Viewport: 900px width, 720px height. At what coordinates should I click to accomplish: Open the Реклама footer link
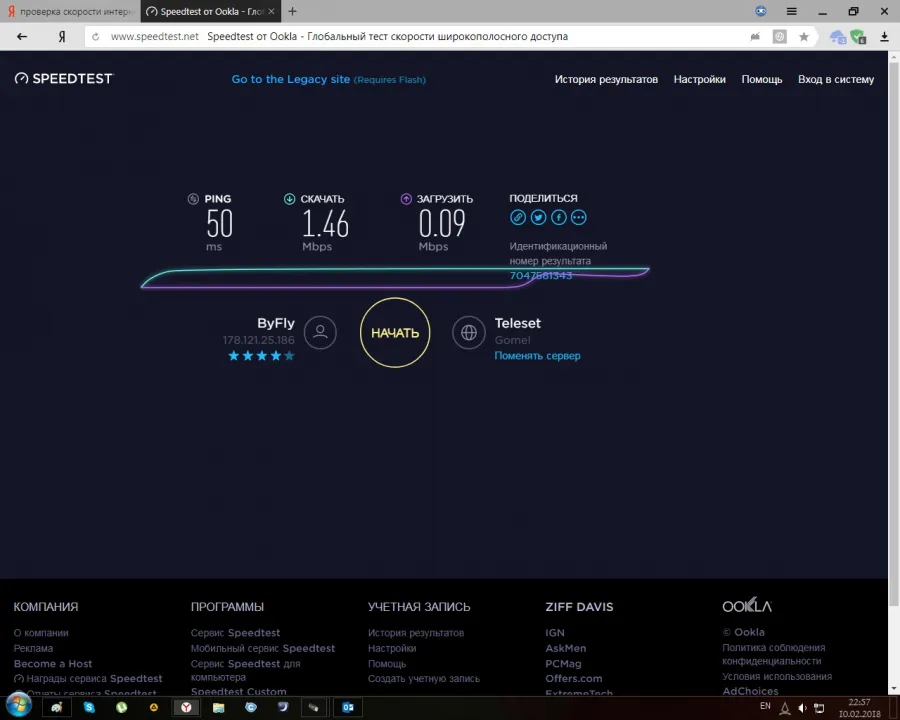click(33, 648)
